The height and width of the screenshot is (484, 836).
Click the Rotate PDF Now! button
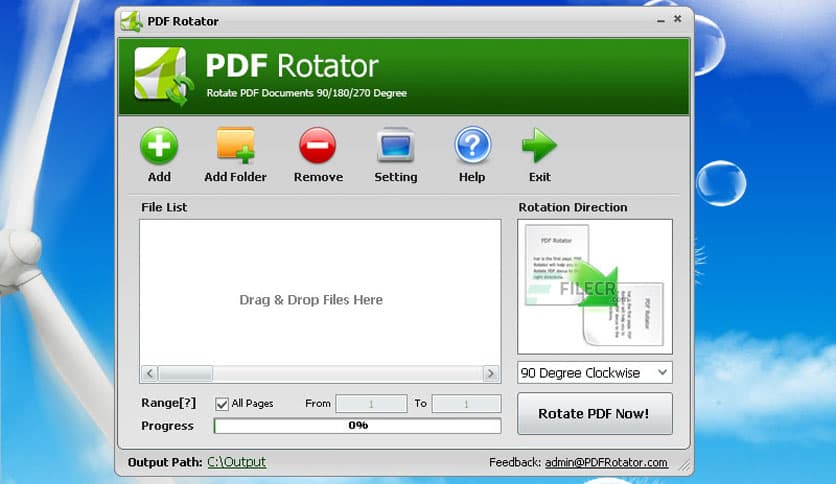point(594,414)
